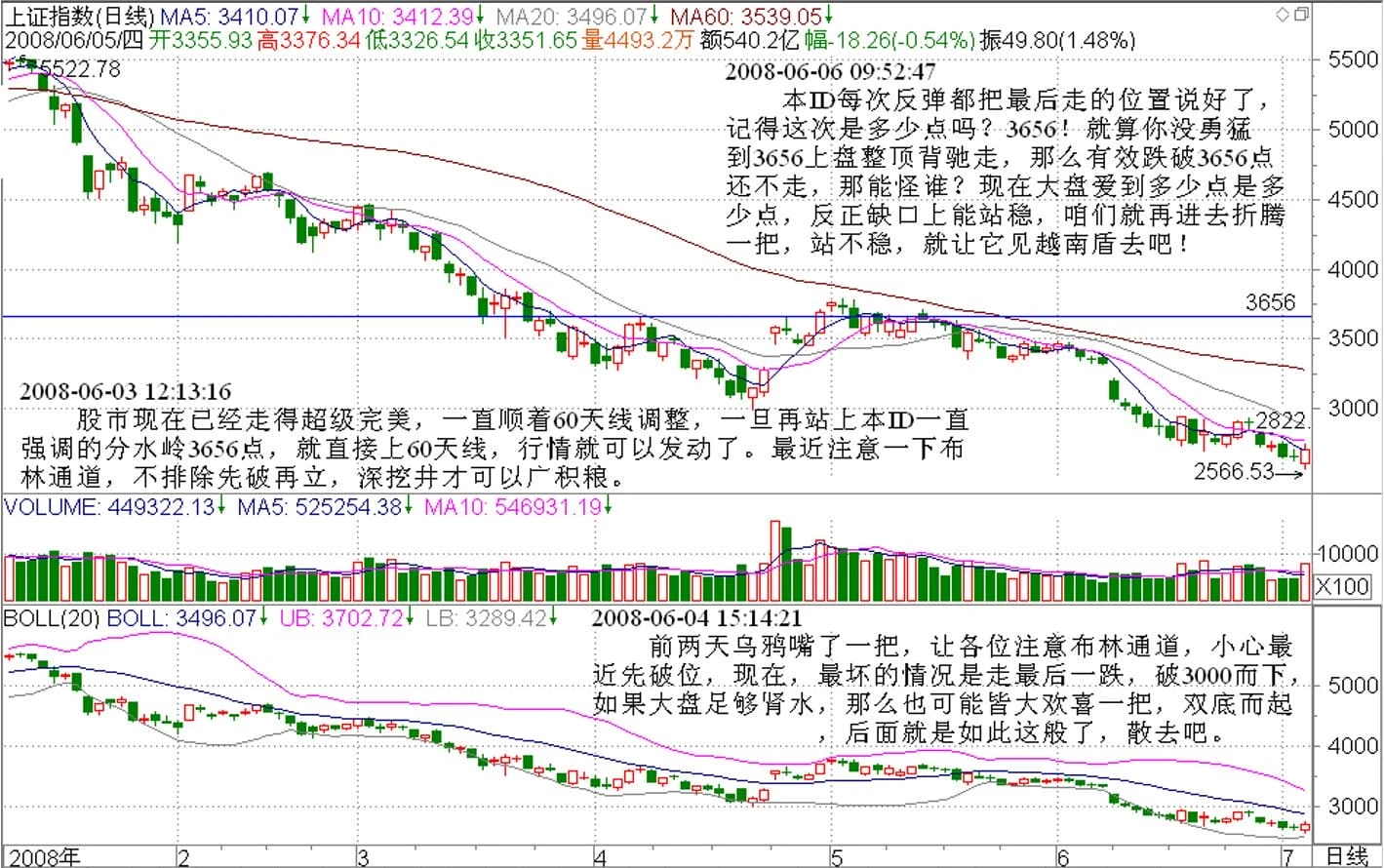Click the arrow beside the 2566.53 low label

tap(1289, 473)
